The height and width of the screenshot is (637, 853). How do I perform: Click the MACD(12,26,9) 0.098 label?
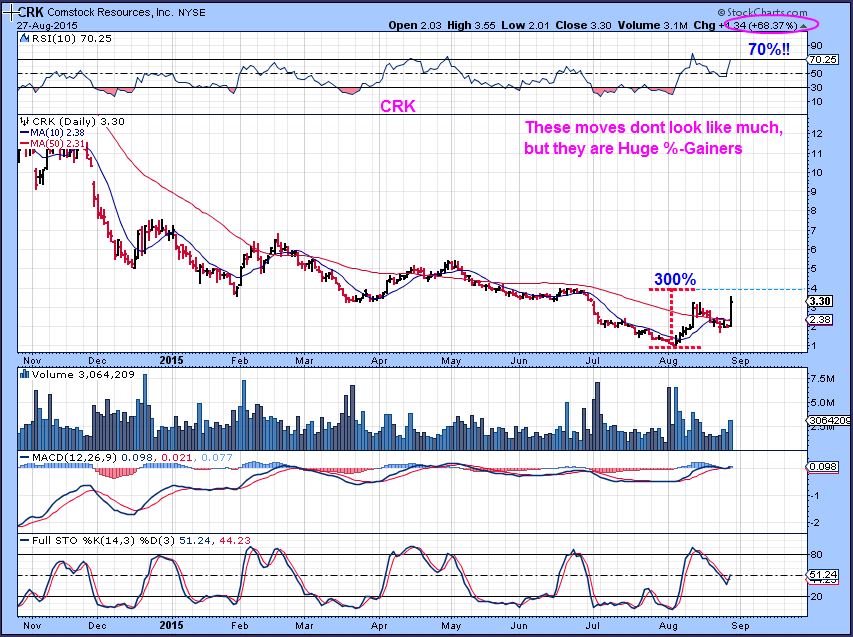click(88, 457)
